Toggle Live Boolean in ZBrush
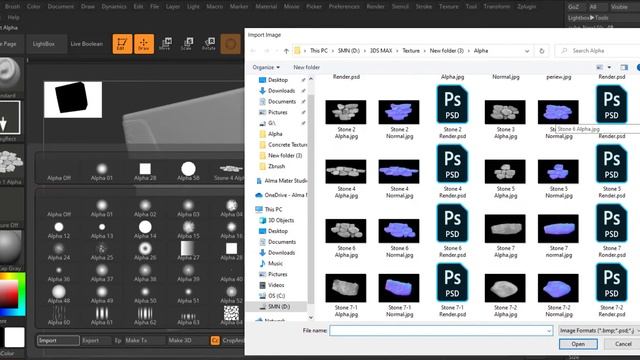Screen dimensions: 640x360 click(x=87, y=44)
